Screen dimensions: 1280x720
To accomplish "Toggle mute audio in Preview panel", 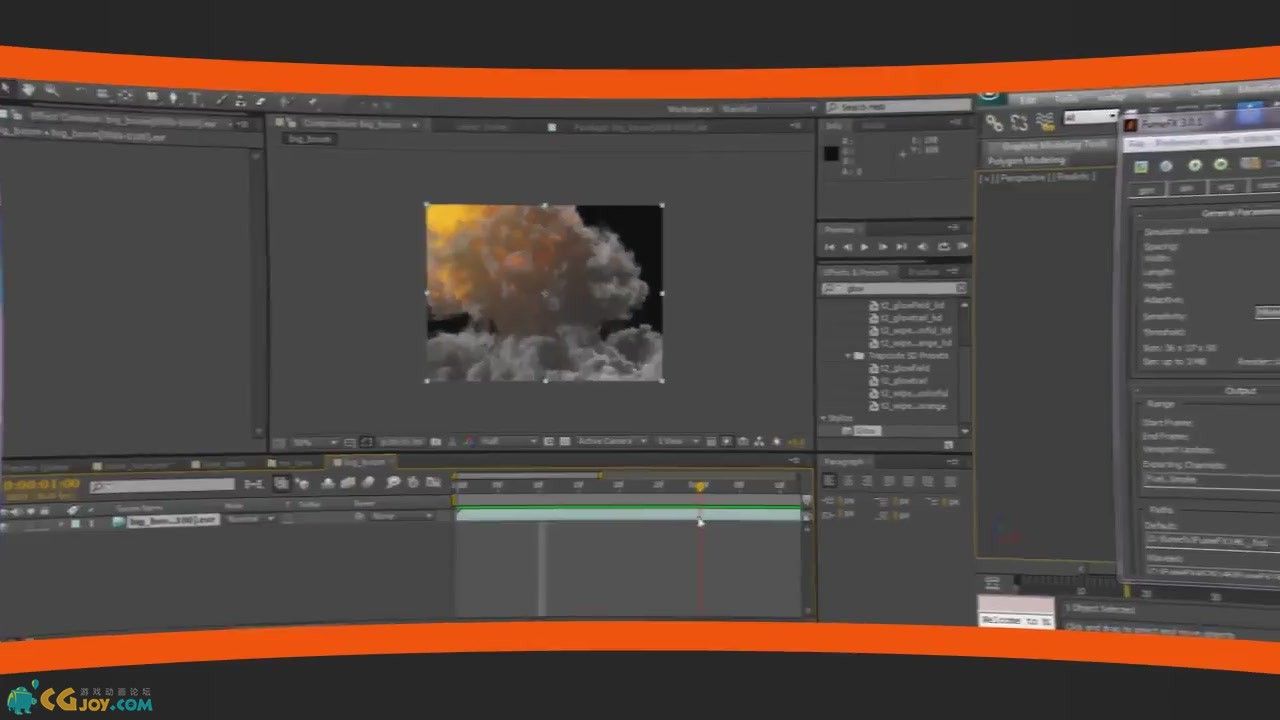I will pyautogui.click(x=922, y=246).
